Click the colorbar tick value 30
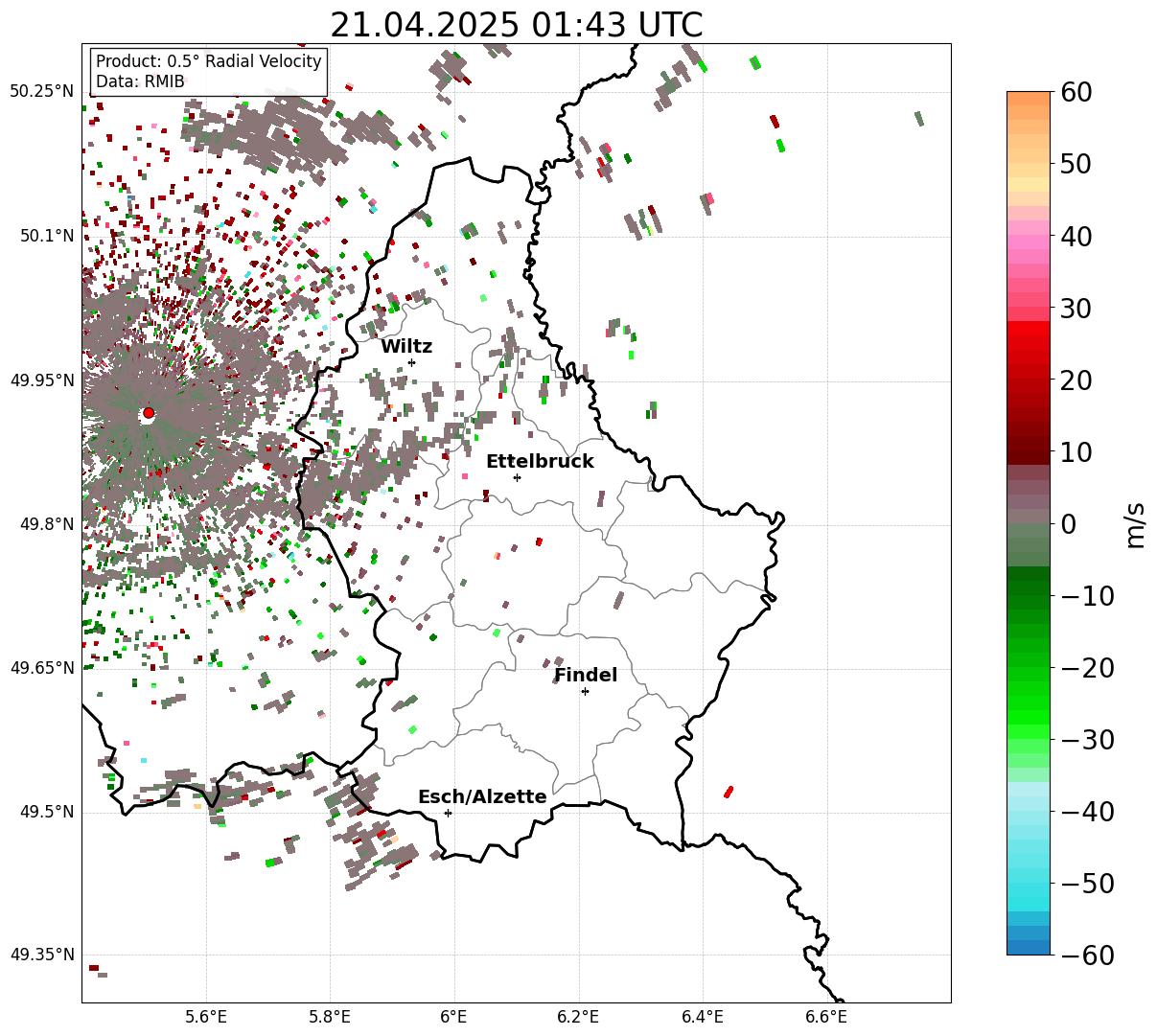 1076,308
